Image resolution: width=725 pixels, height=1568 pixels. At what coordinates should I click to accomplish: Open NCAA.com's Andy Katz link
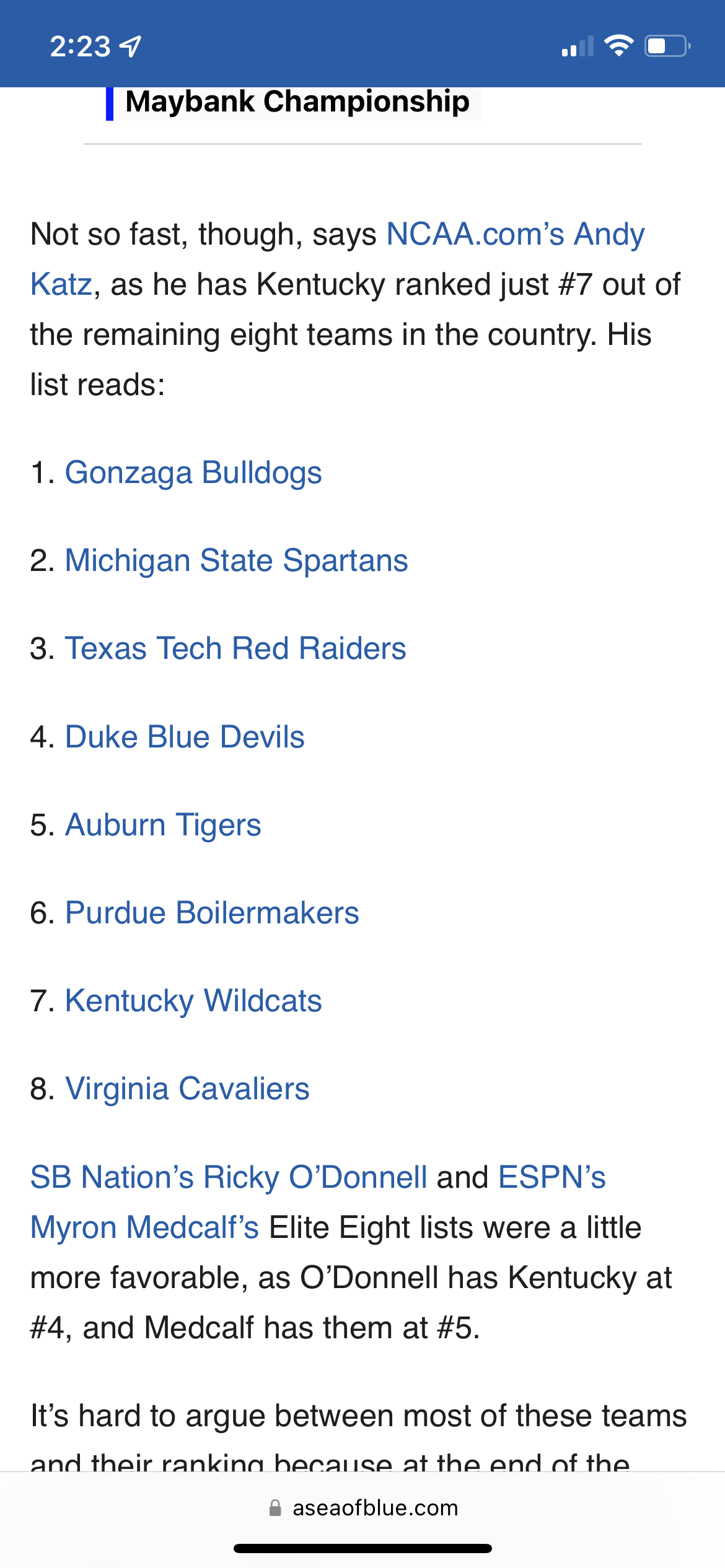click(x=515, y=235)
